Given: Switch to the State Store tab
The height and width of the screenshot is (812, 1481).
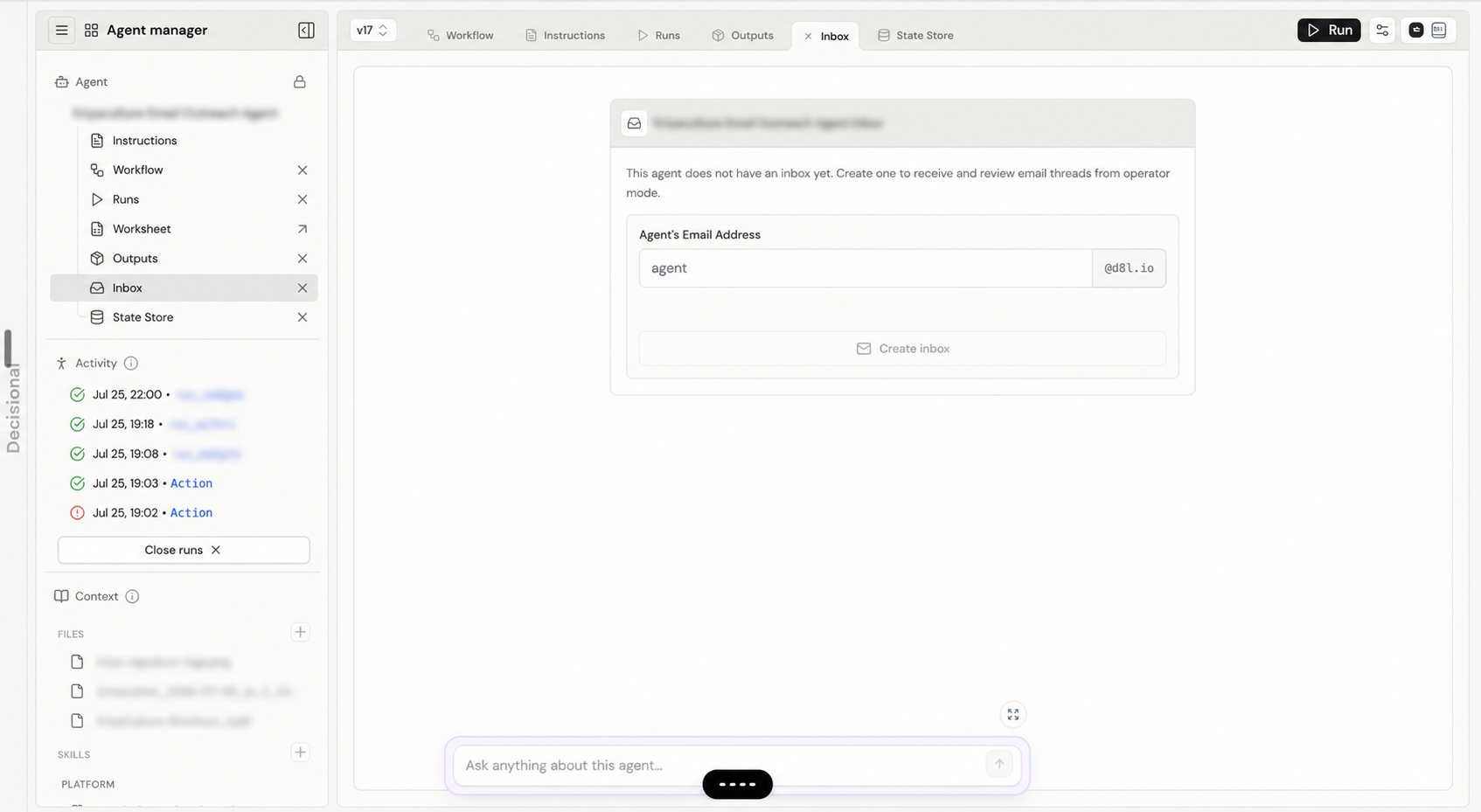Looking at the screenshot, I should click(915, 35).
